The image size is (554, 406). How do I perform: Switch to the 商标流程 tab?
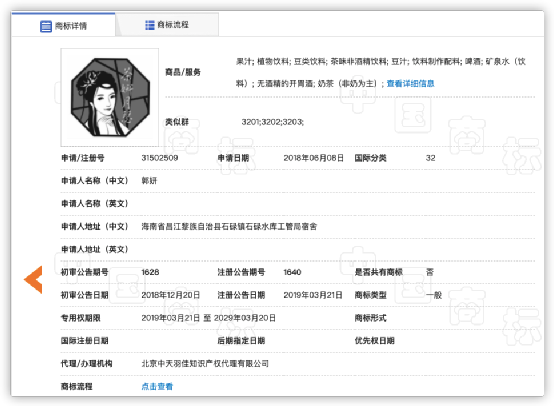click(x=167, y=25)
